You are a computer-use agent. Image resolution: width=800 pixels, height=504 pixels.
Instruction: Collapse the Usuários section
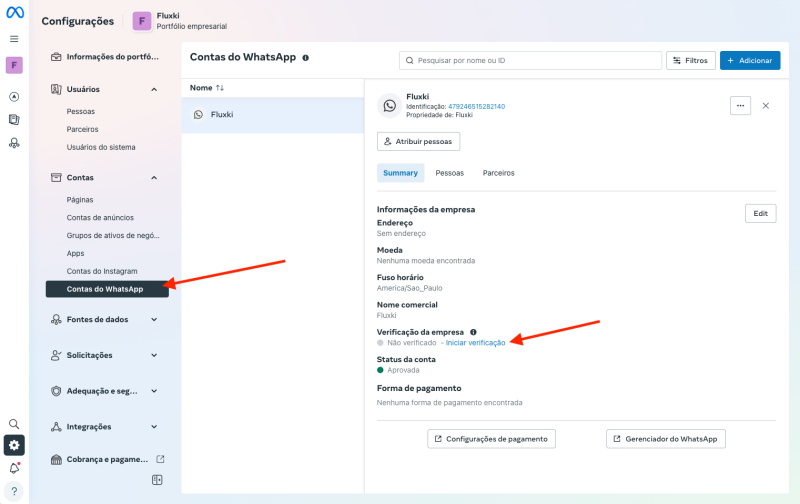(x=154, y=90)
